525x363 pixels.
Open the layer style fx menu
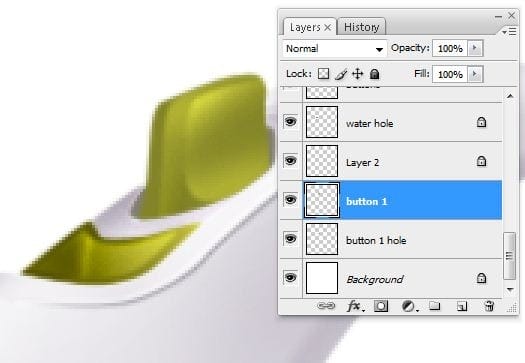[356, 306]
